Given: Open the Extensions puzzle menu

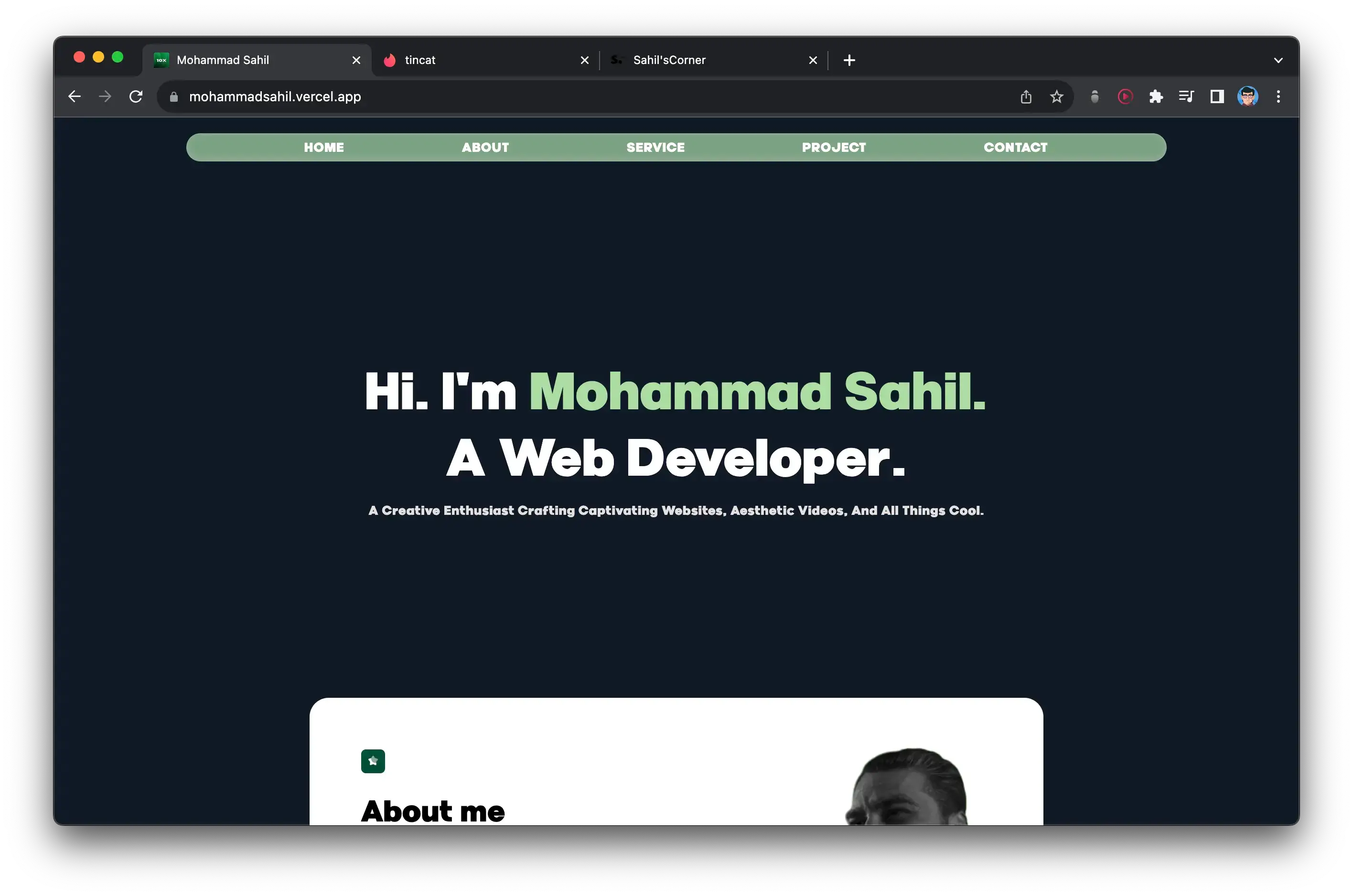Looking at the screenshot, I should click(x=1156, y=96).
